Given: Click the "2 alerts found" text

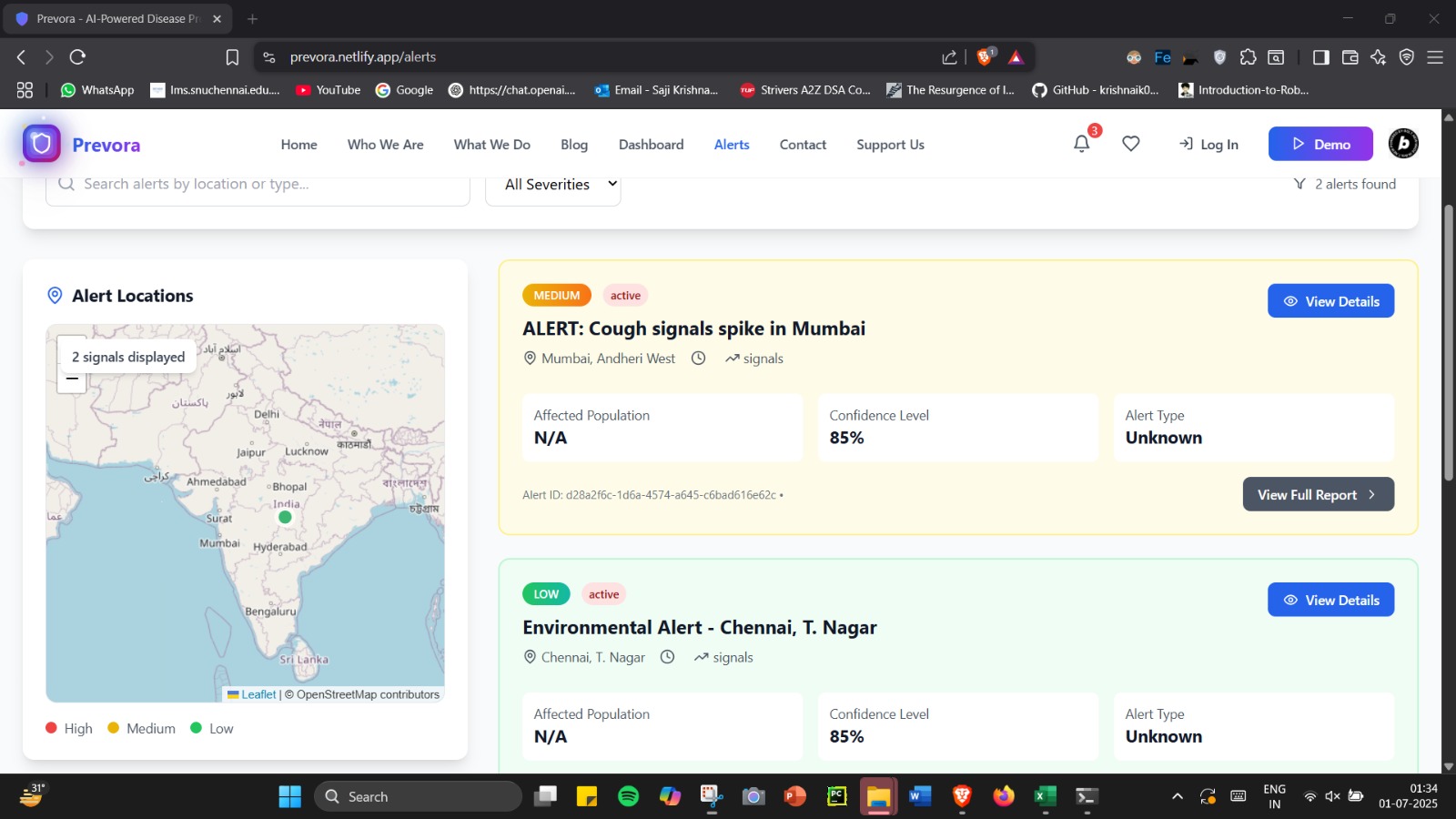Looking at the screenshot, I should (x=1355, y=184).
